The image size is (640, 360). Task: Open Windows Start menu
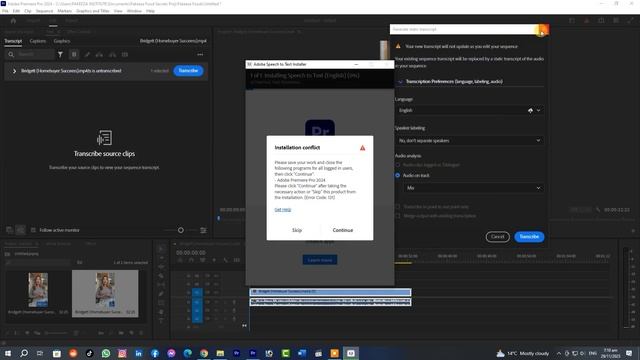tap(7, 353)
